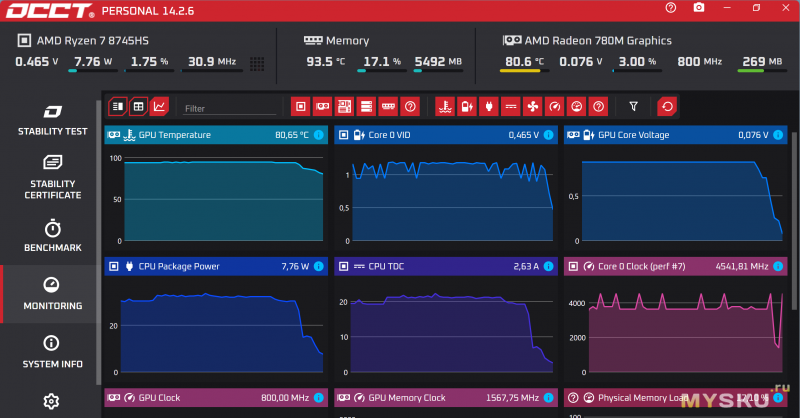Toggle graph view mode

tap(159, 107)
